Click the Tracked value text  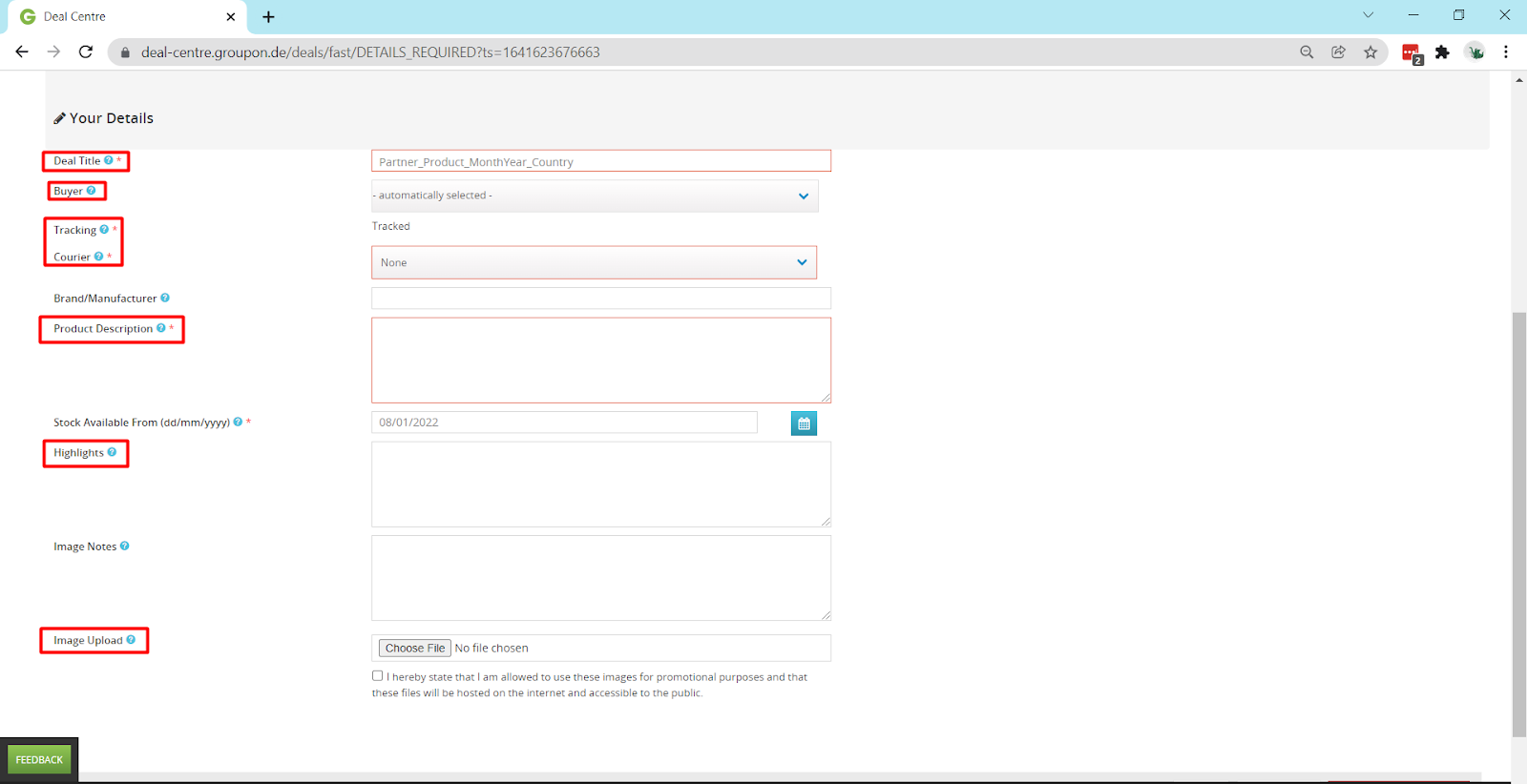click(391, 226)
